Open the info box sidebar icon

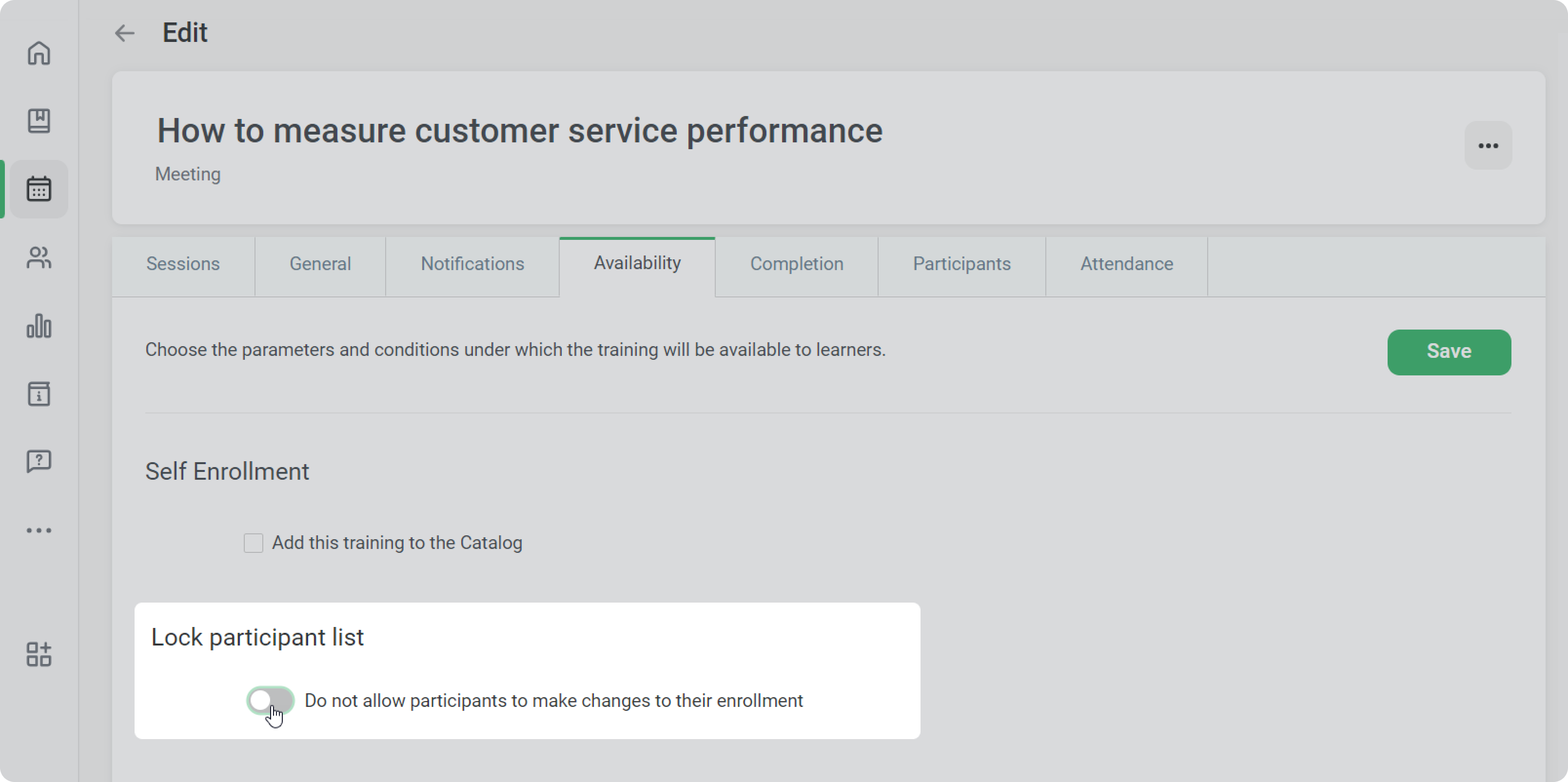[39, 394]
